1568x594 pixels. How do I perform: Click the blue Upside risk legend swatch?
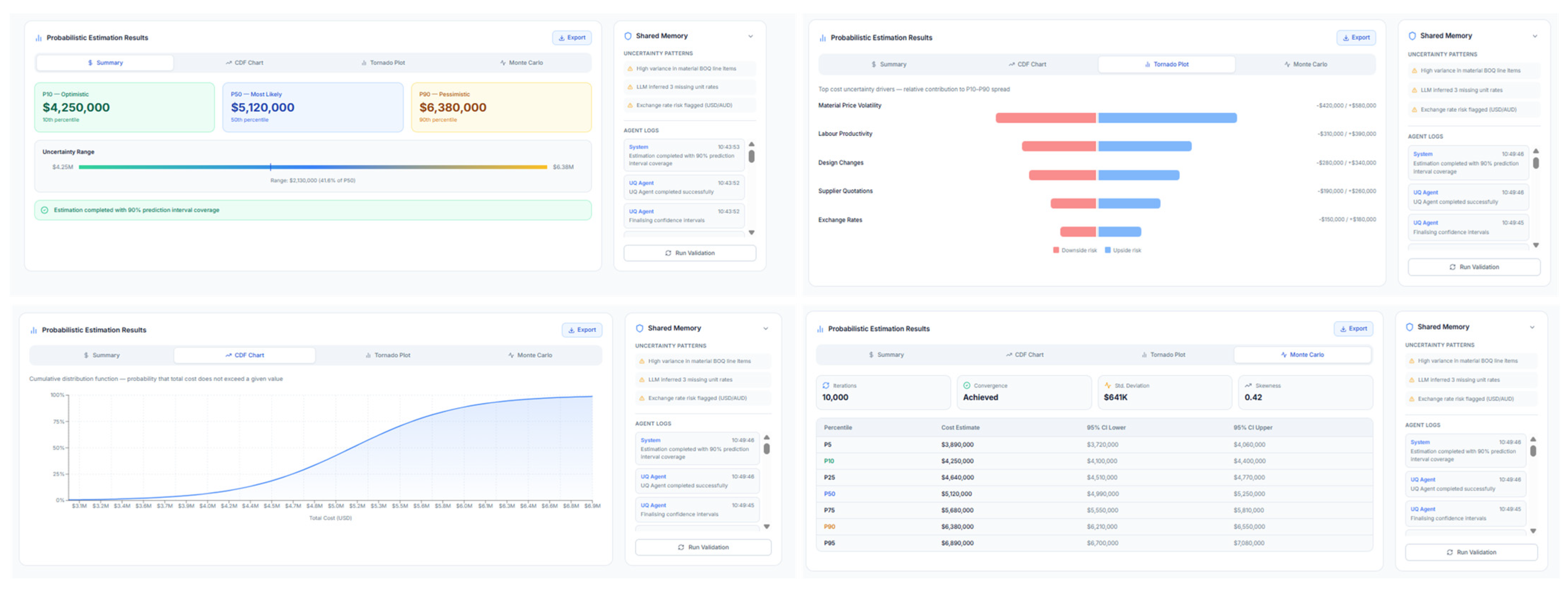[x=1108, y=250]
